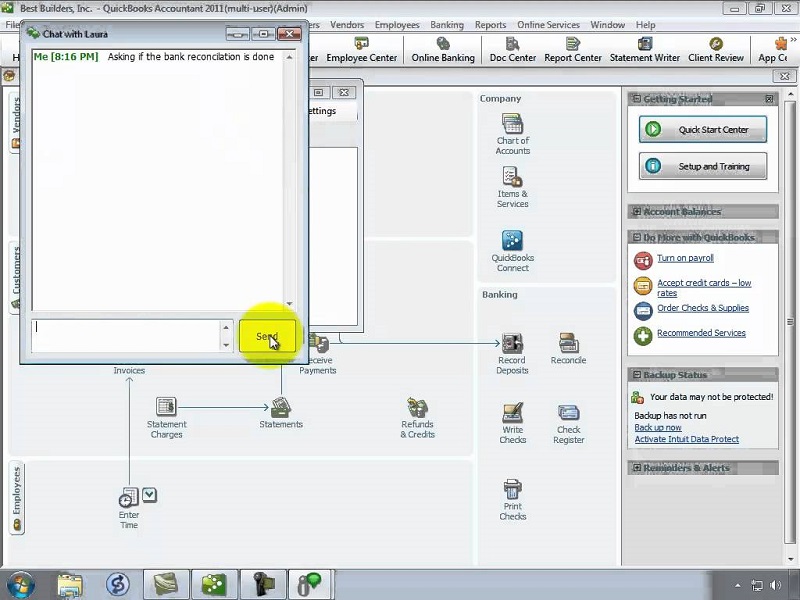800x600 pixels.
Task: Open the Check Register icon
Action: (568, 413)
